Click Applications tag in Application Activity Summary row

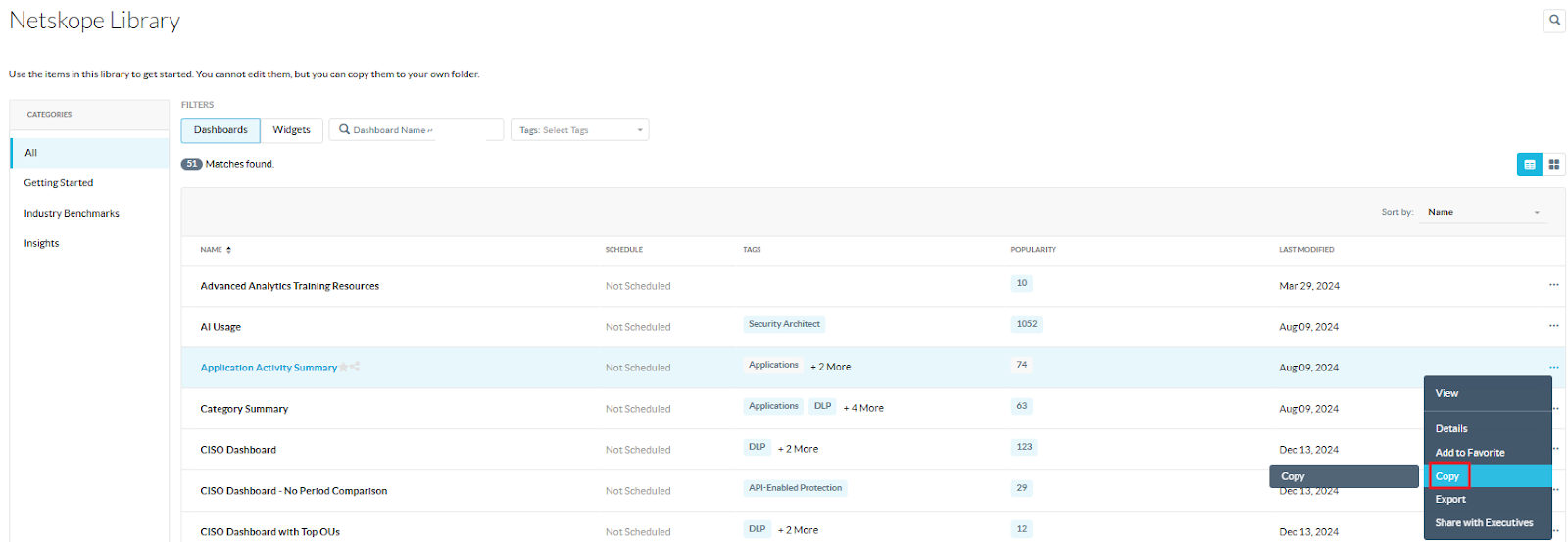pos(773,365)
